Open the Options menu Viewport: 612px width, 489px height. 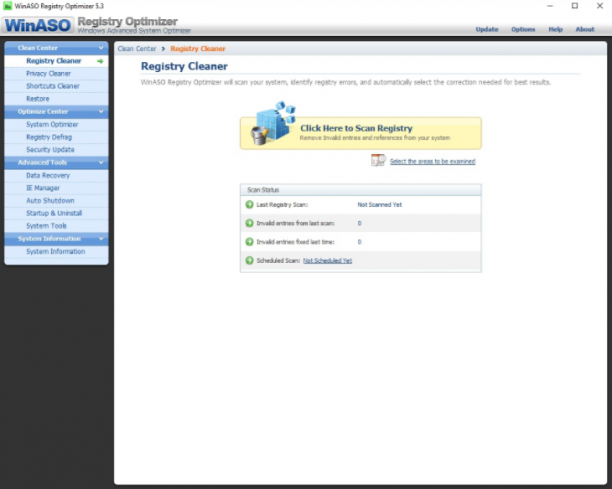(523, 29)
